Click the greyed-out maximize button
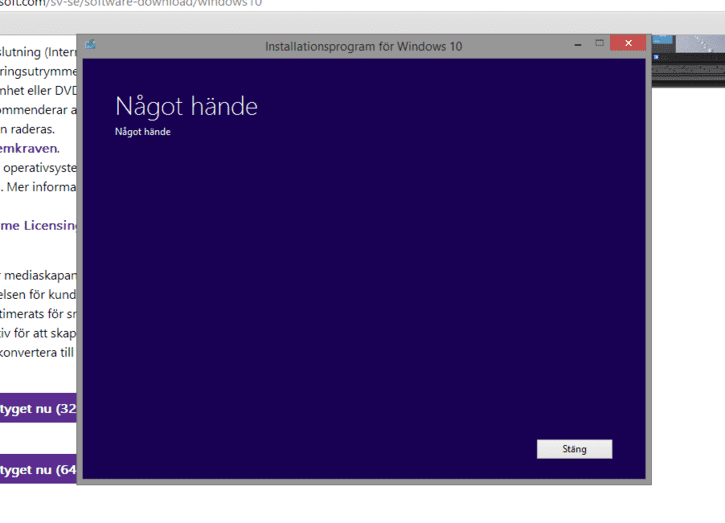This screenshot has width=725, height=523. tap(599, 44)
